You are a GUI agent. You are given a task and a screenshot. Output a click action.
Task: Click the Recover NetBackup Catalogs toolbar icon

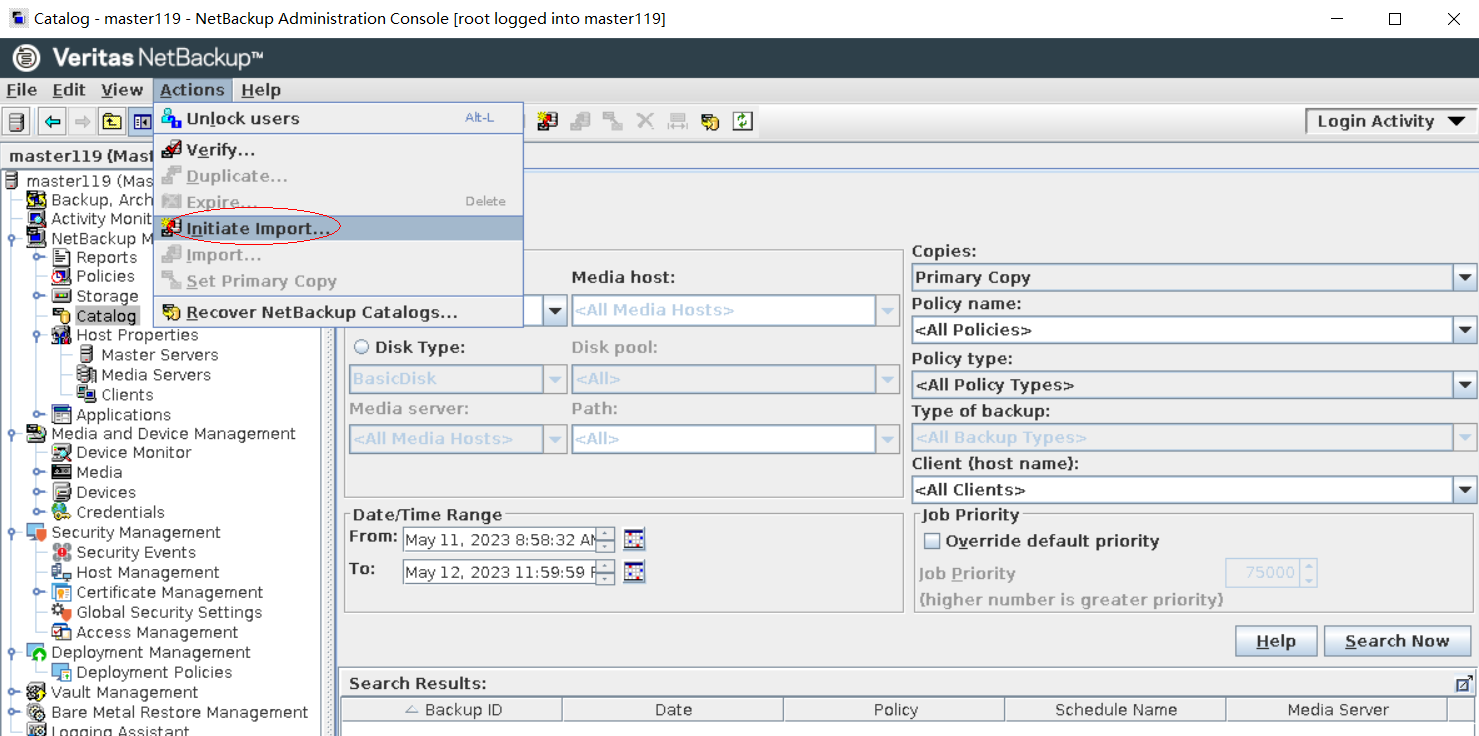coord(710,122)
